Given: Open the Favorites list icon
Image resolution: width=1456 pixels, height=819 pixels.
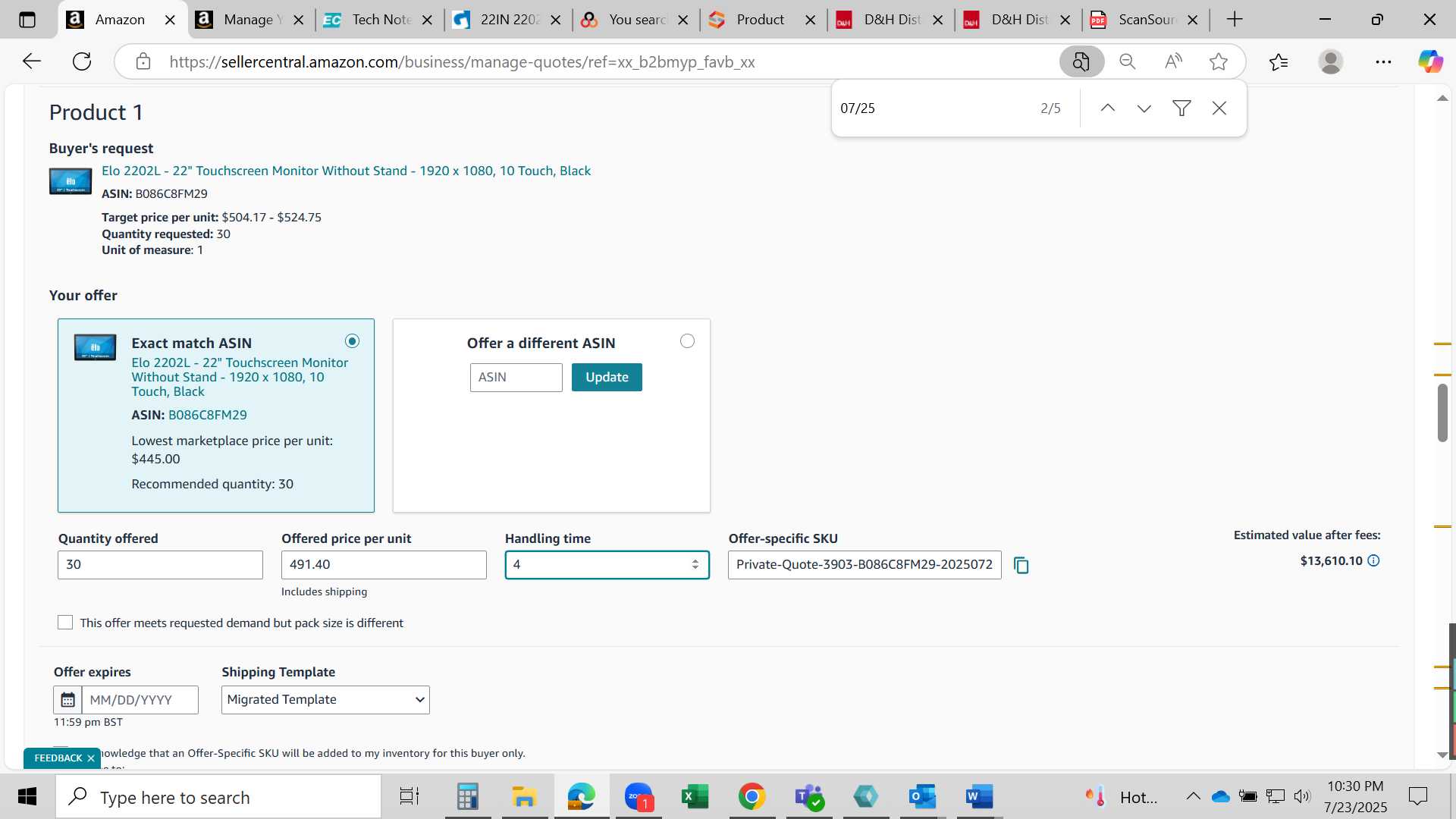Looking at the screenshot, I should coord(1279,61).
